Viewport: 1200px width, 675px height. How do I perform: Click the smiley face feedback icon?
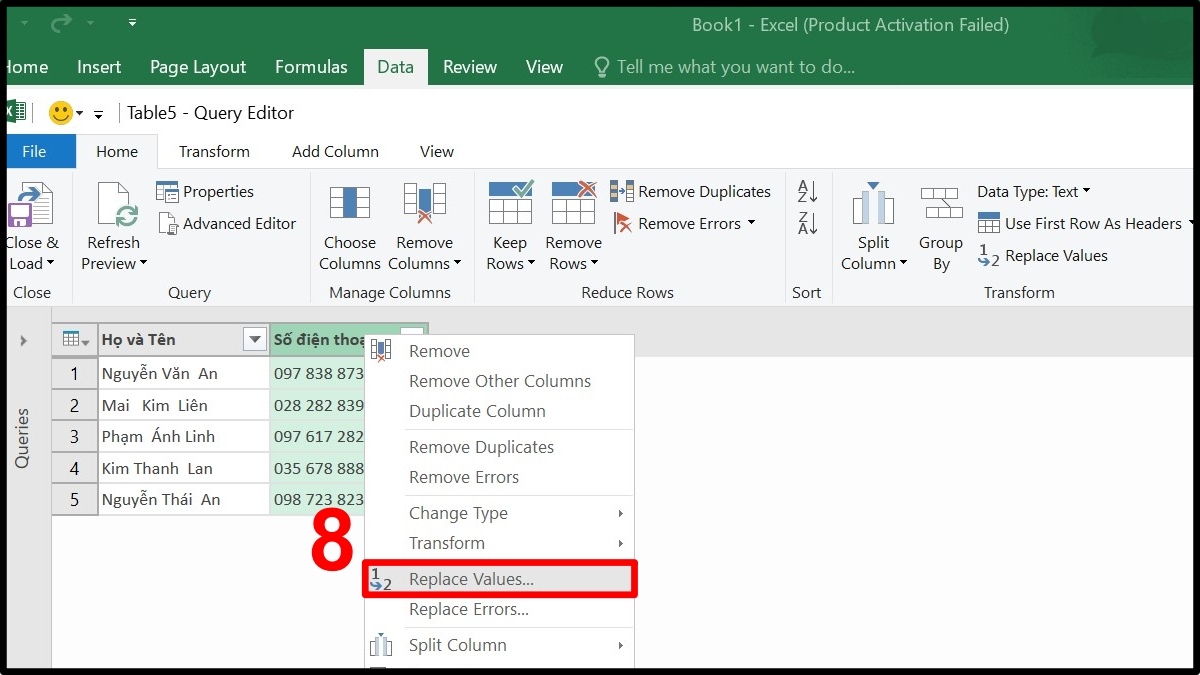(62, 112)
